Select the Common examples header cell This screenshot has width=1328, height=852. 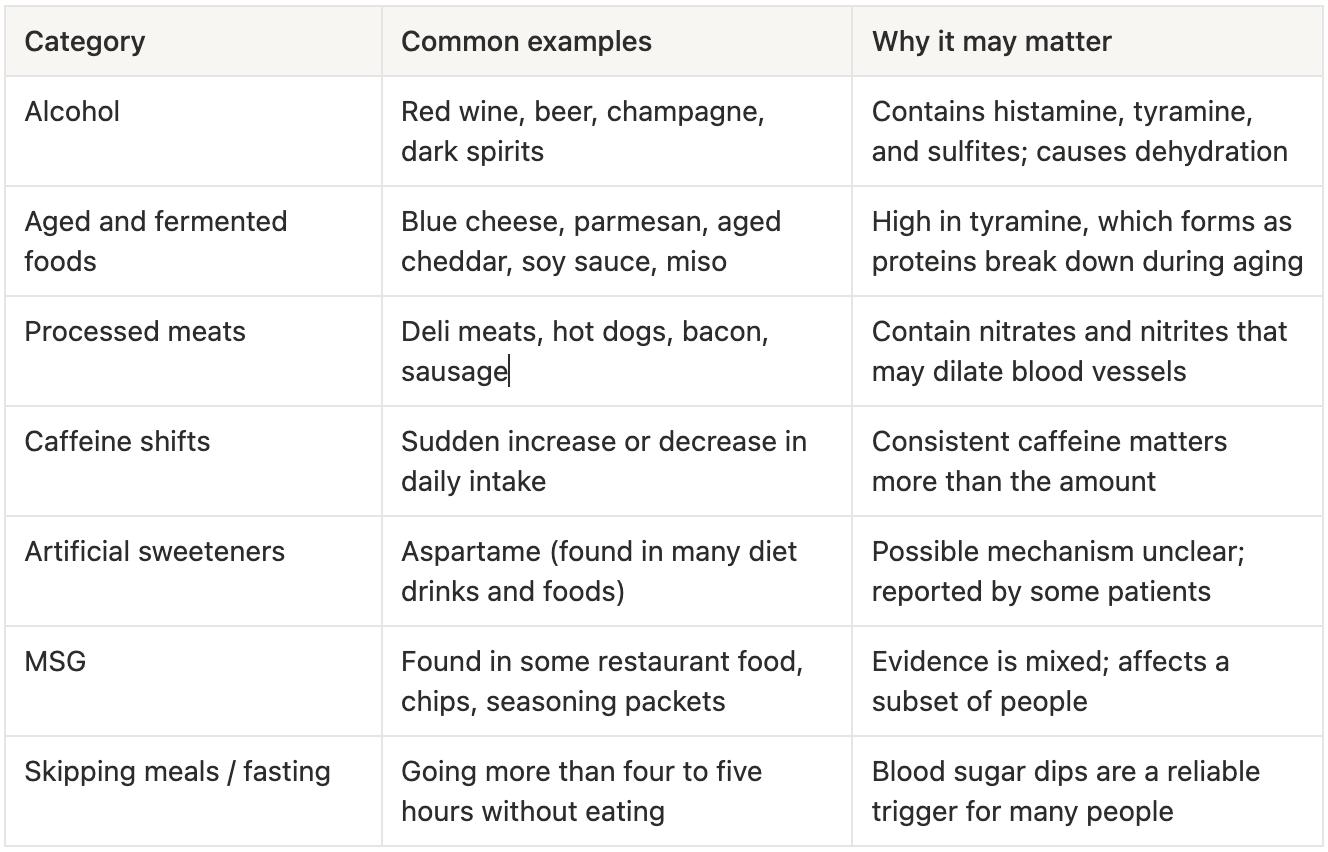coord(617,41)
